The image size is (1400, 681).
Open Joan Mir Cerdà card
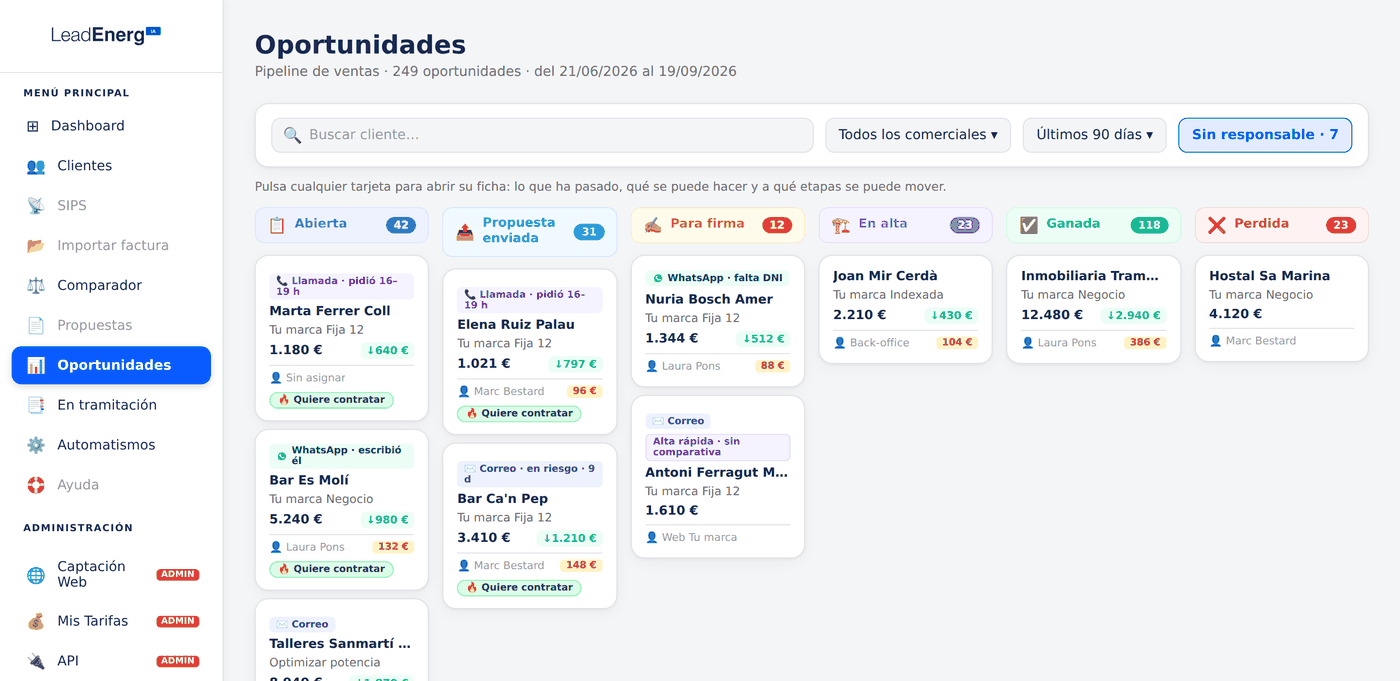coord(906,309)
